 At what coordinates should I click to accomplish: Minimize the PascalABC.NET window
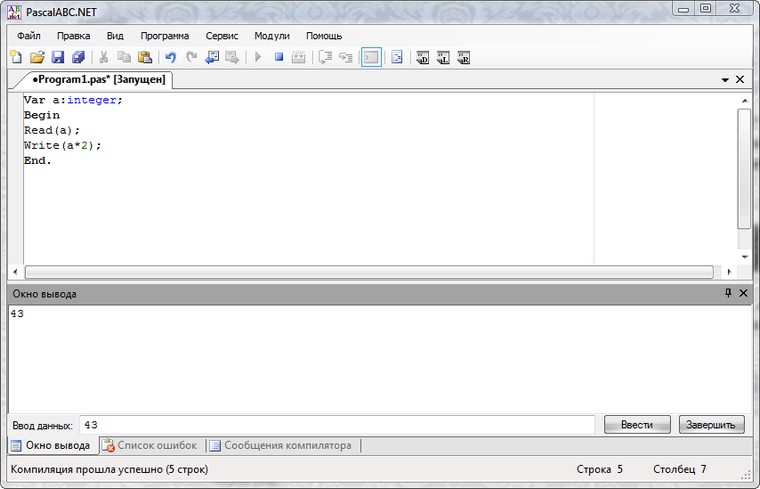(x=683, y=9)
